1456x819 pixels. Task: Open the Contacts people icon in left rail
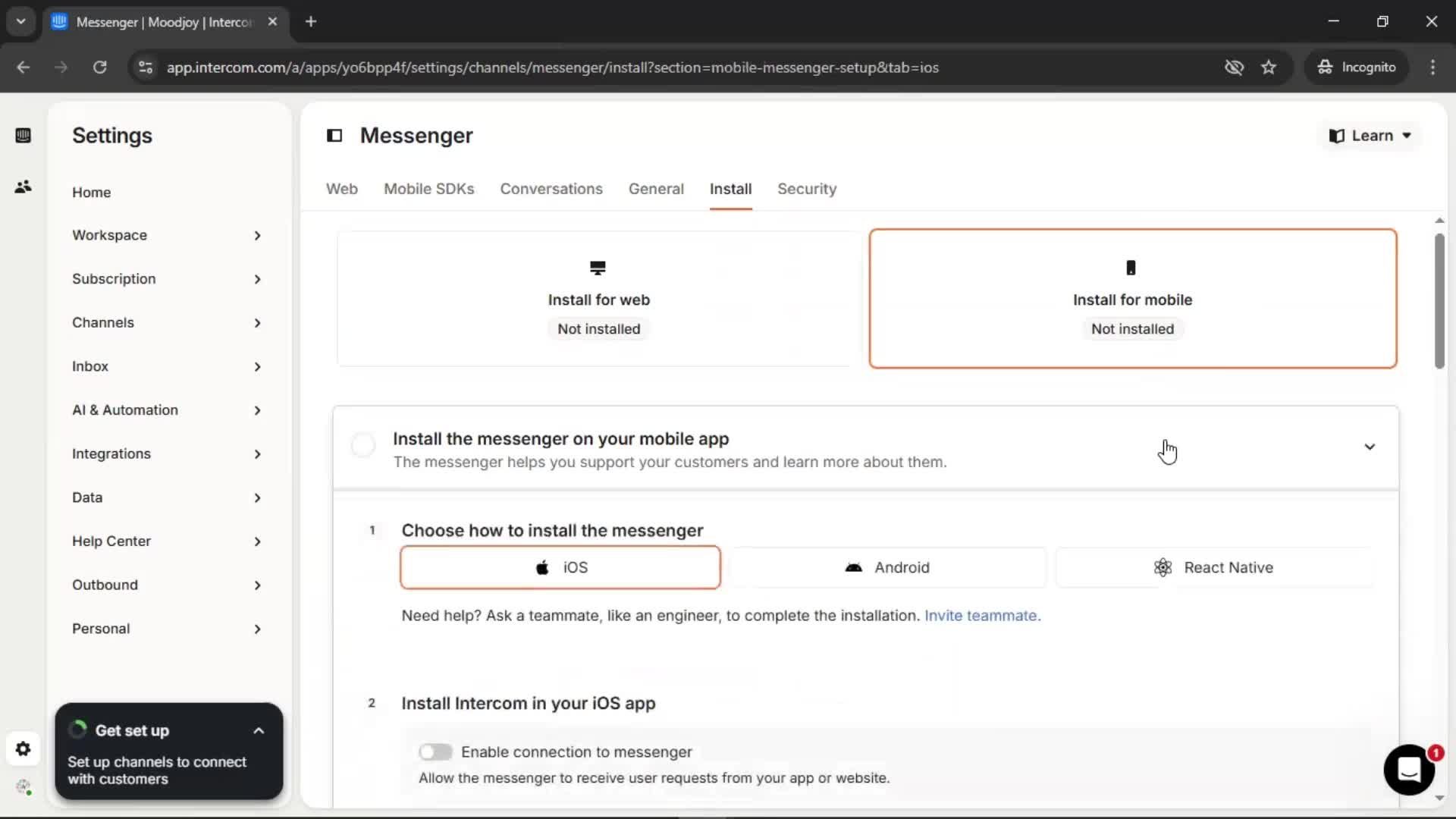(x=23, y=187)
